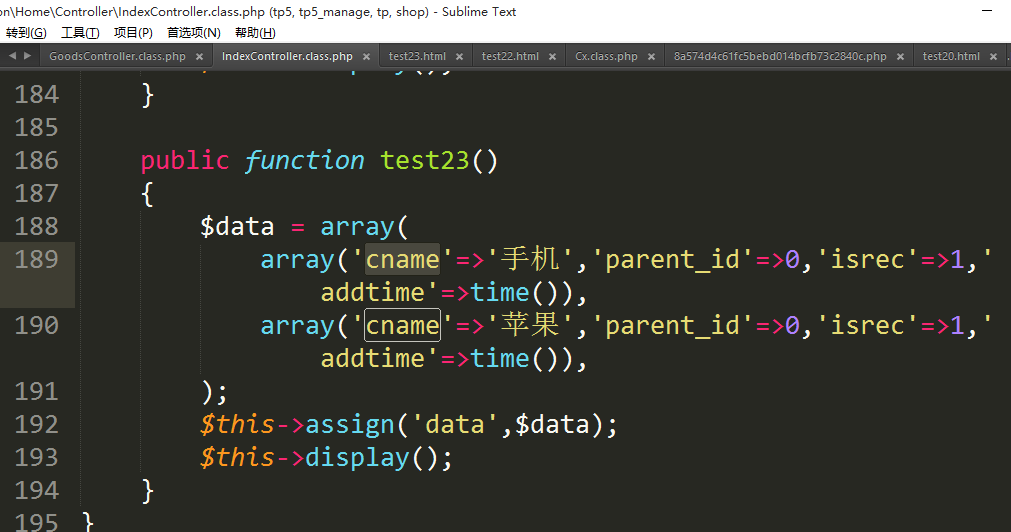
Task: Close the 8a574d4c61fc5bebd014bcfb73c2840c.php tab
Action: click(x=901, y=57)
